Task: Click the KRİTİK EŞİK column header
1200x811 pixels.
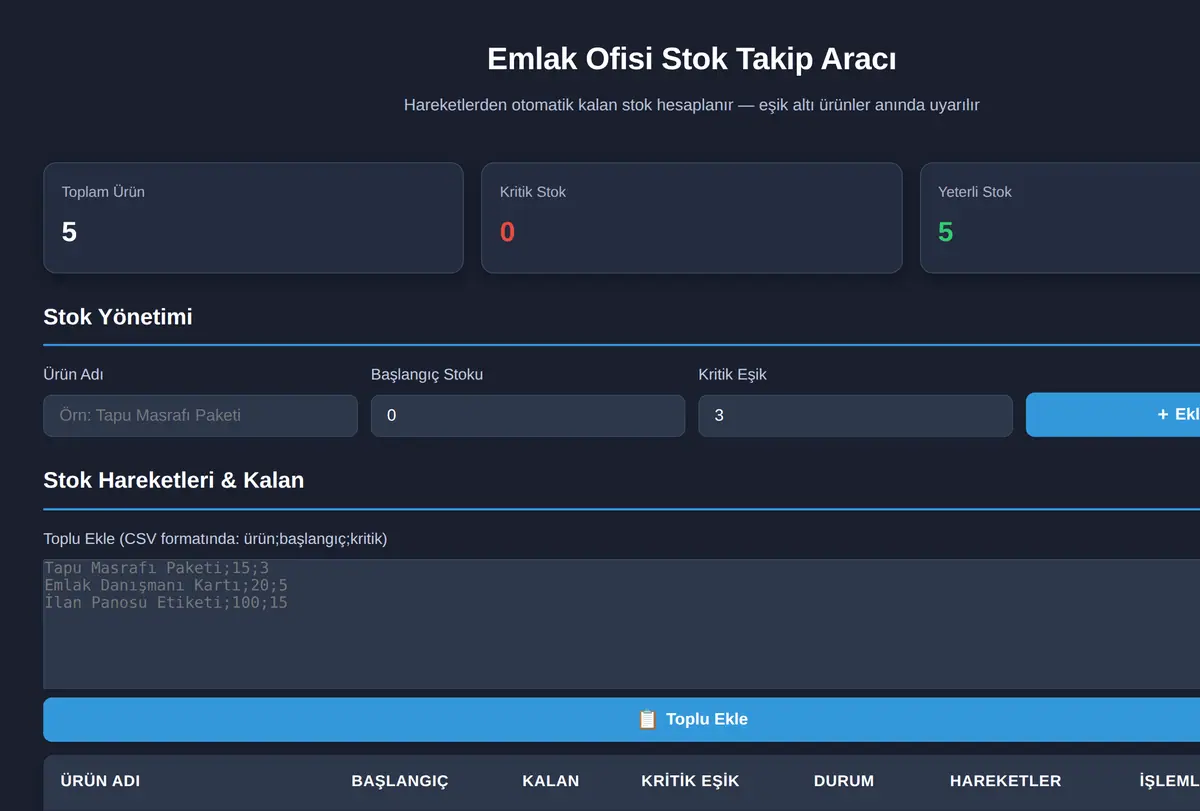Action: (690, 780)
